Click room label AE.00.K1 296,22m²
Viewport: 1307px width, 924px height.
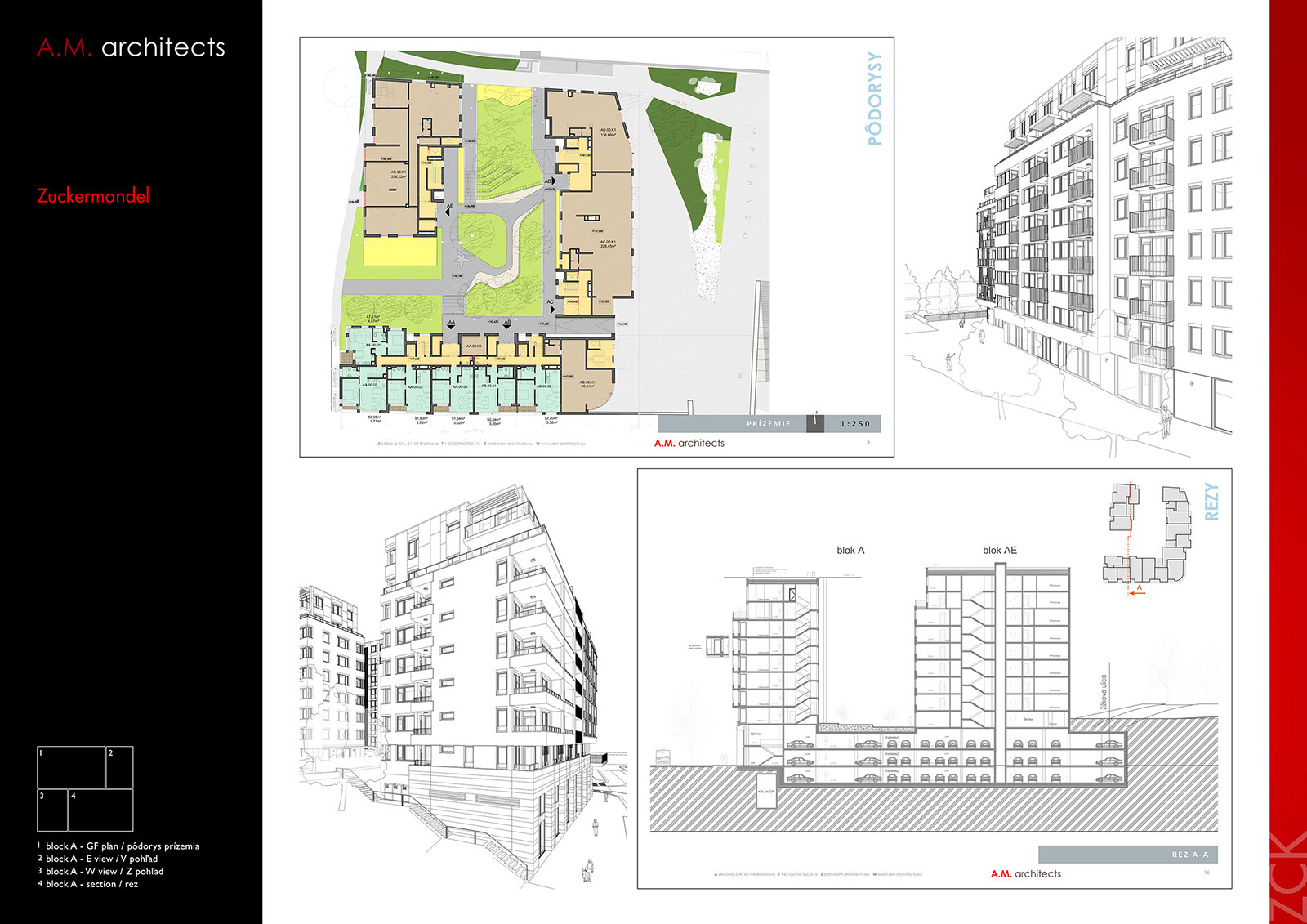point(399,175)
